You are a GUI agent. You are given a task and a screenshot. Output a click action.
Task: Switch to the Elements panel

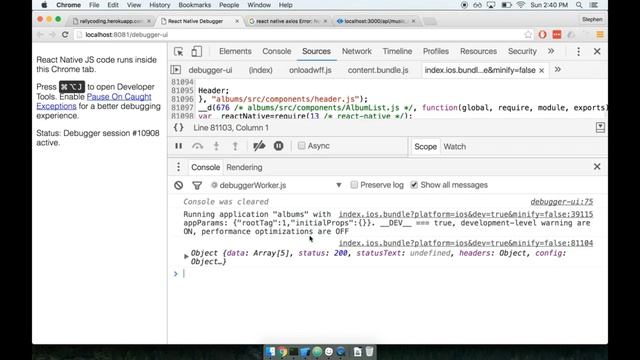pos(235,51)
